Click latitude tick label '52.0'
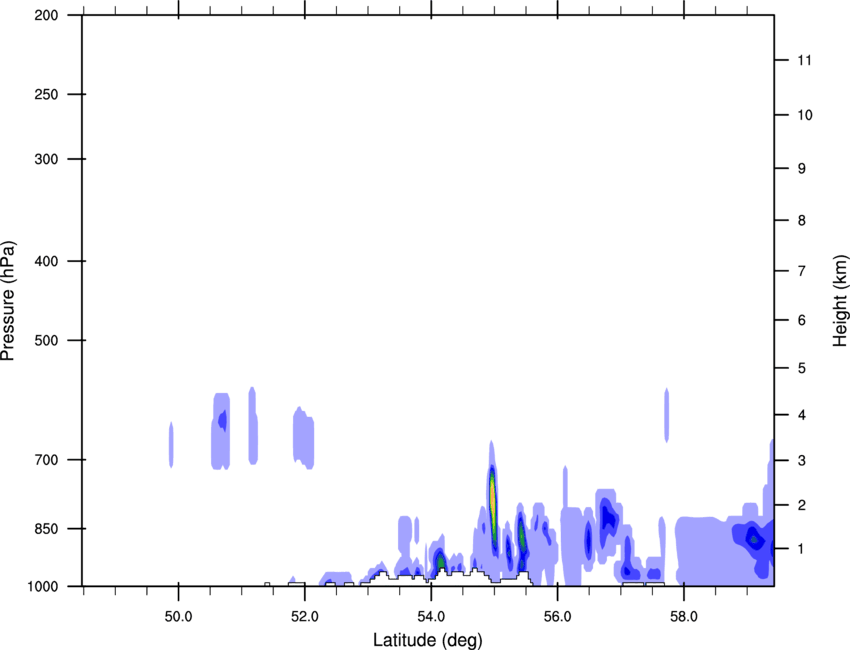The height and width of the screenshot is (650, 850). [305, 617]
